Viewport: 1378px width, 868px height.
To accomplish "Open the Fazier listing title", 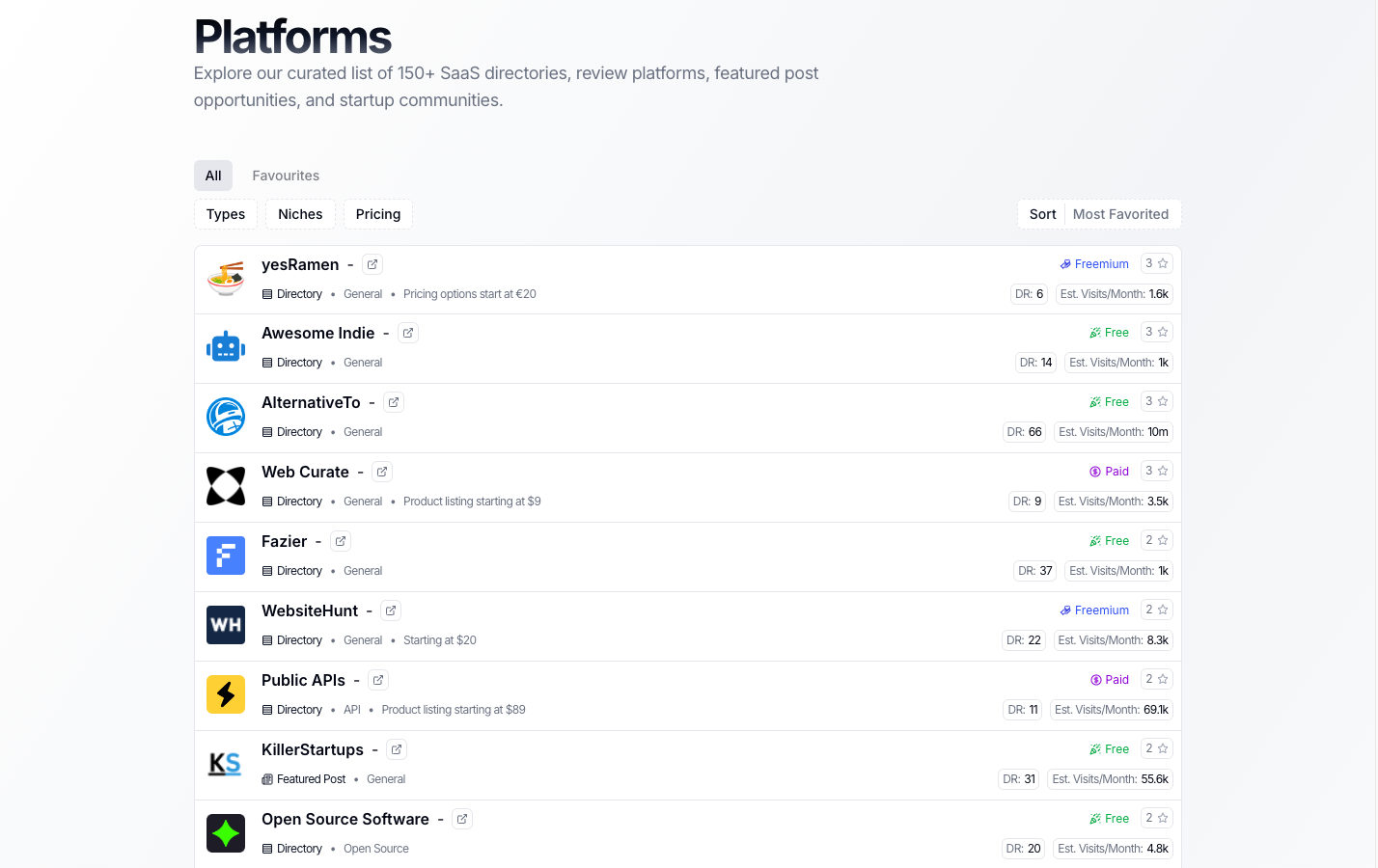I will coord(285,541).
